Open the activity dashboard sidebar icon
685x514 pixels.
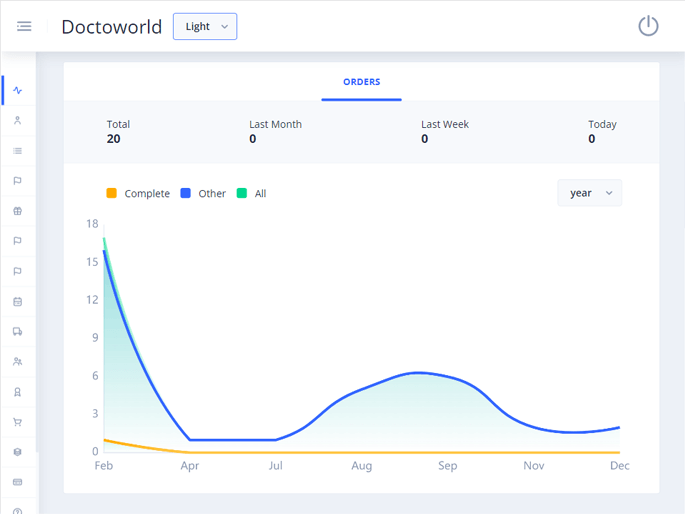pyautogui.click(x=18, y=90)
